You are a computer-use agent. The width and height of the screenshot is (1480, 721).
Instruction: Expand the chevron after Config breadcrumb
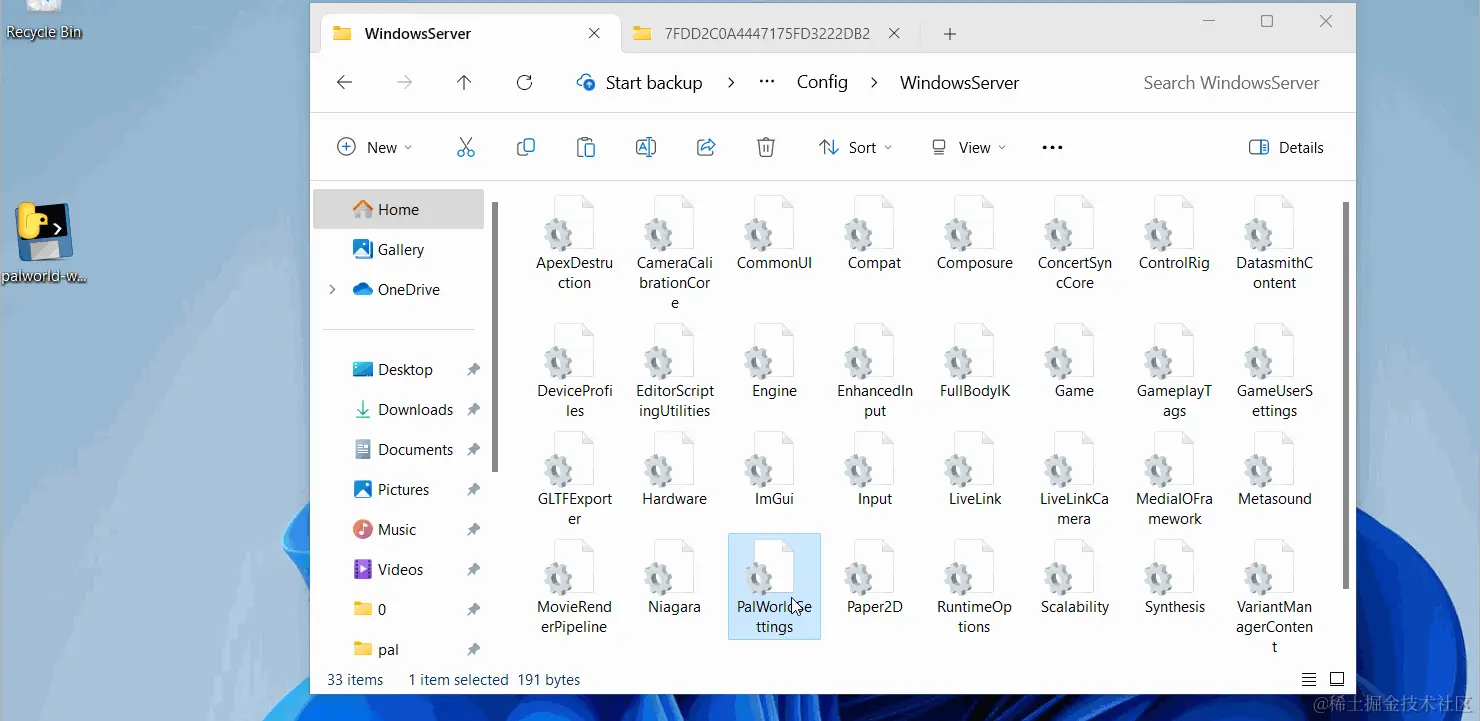(x=875, y=83)
